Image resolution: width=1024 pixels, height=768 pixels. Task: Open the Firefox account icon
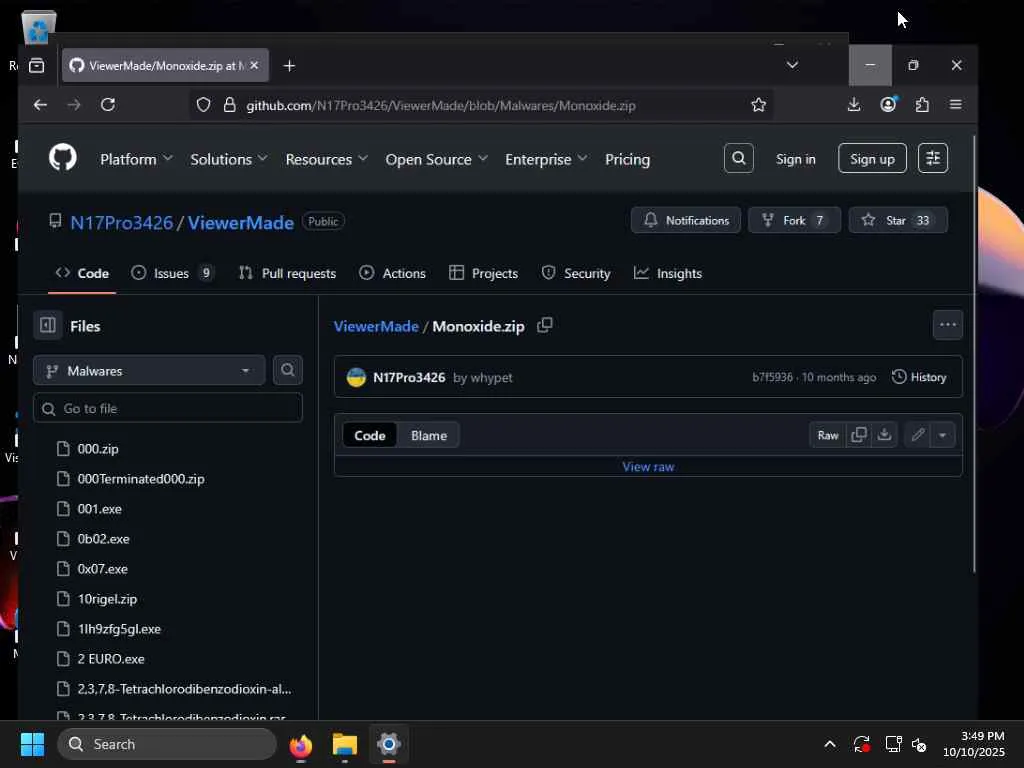pyautogui.click(x=888, y=104)
